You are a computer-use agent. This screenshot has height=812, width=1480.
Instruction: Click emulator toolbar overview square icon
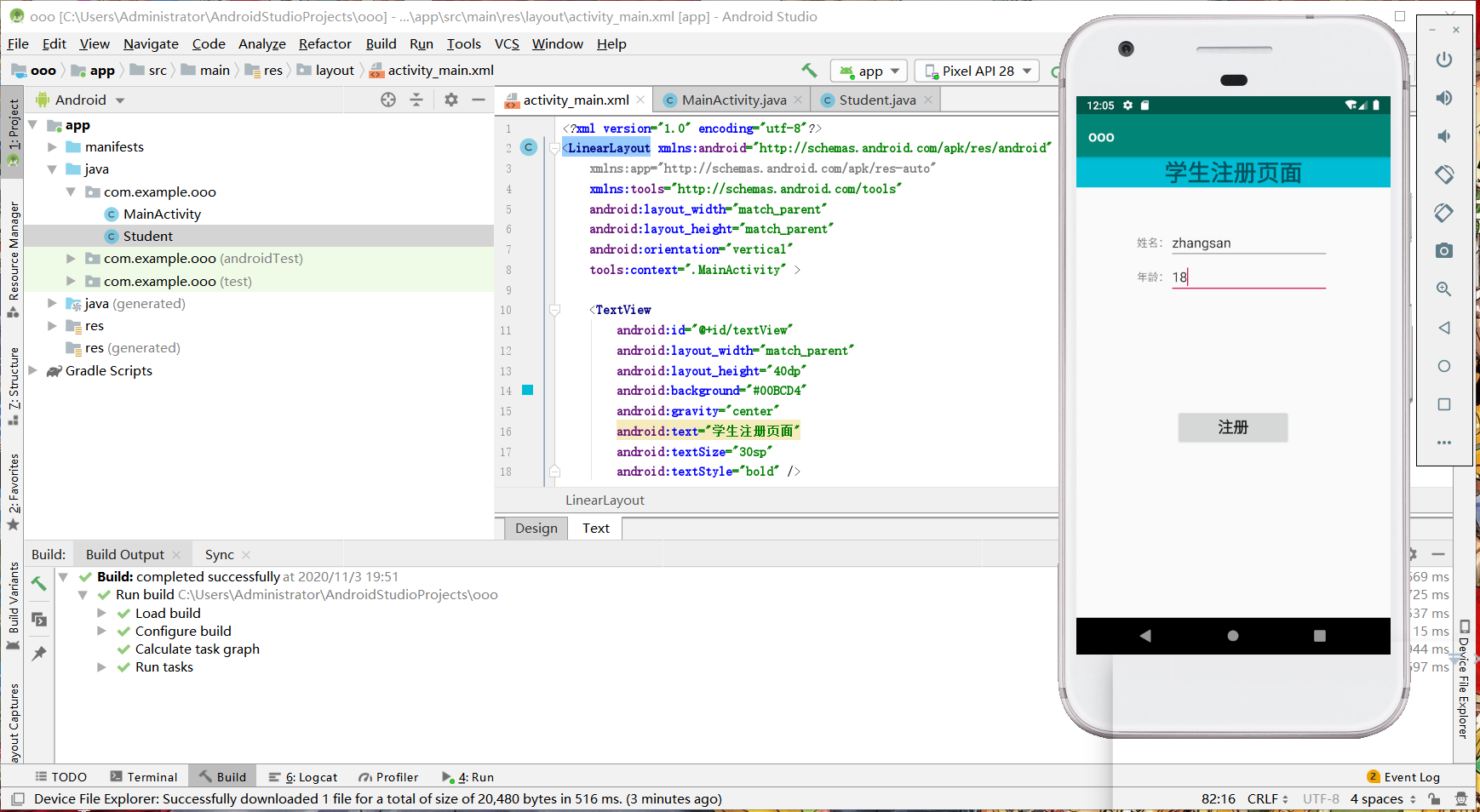click(x=1444, y=404)
